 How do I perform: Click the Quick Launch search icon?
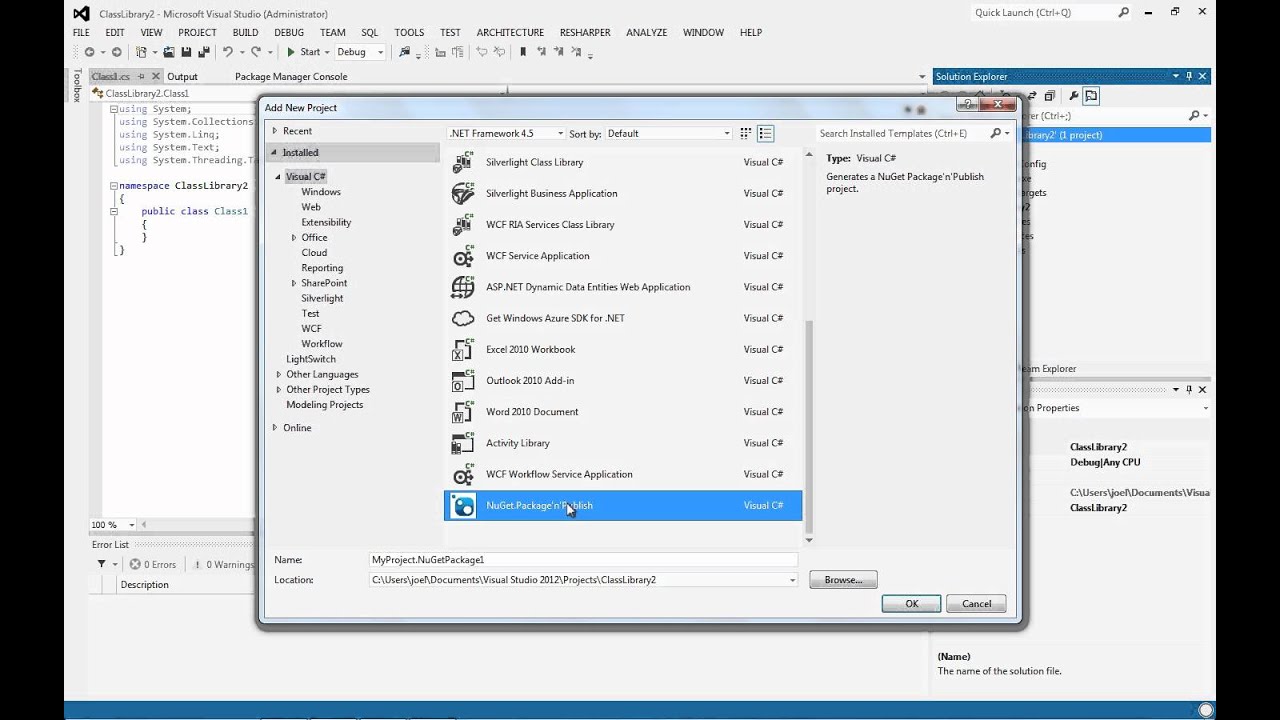click(x=1124, y=12)
